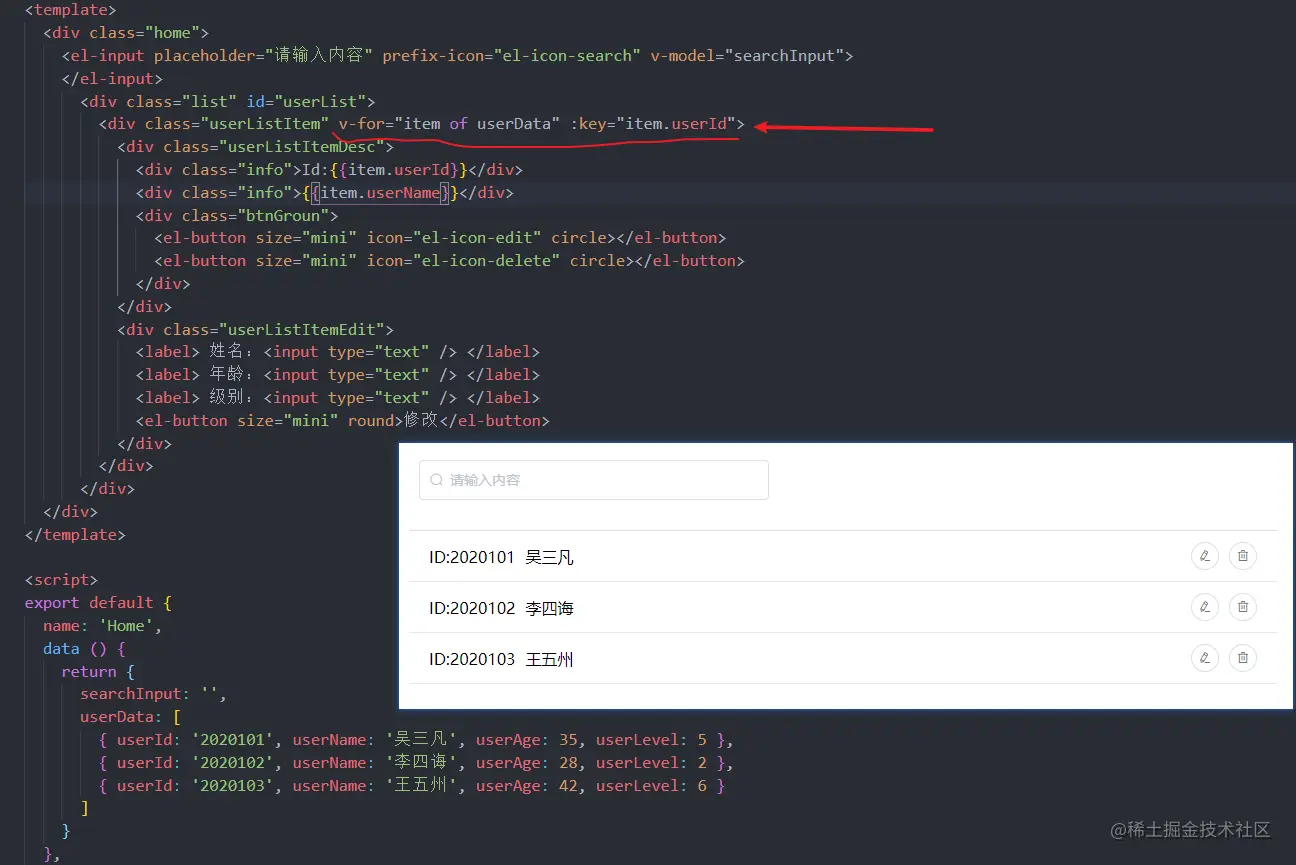
Task: Click the class="home" div line
Action: click(126, 33)
